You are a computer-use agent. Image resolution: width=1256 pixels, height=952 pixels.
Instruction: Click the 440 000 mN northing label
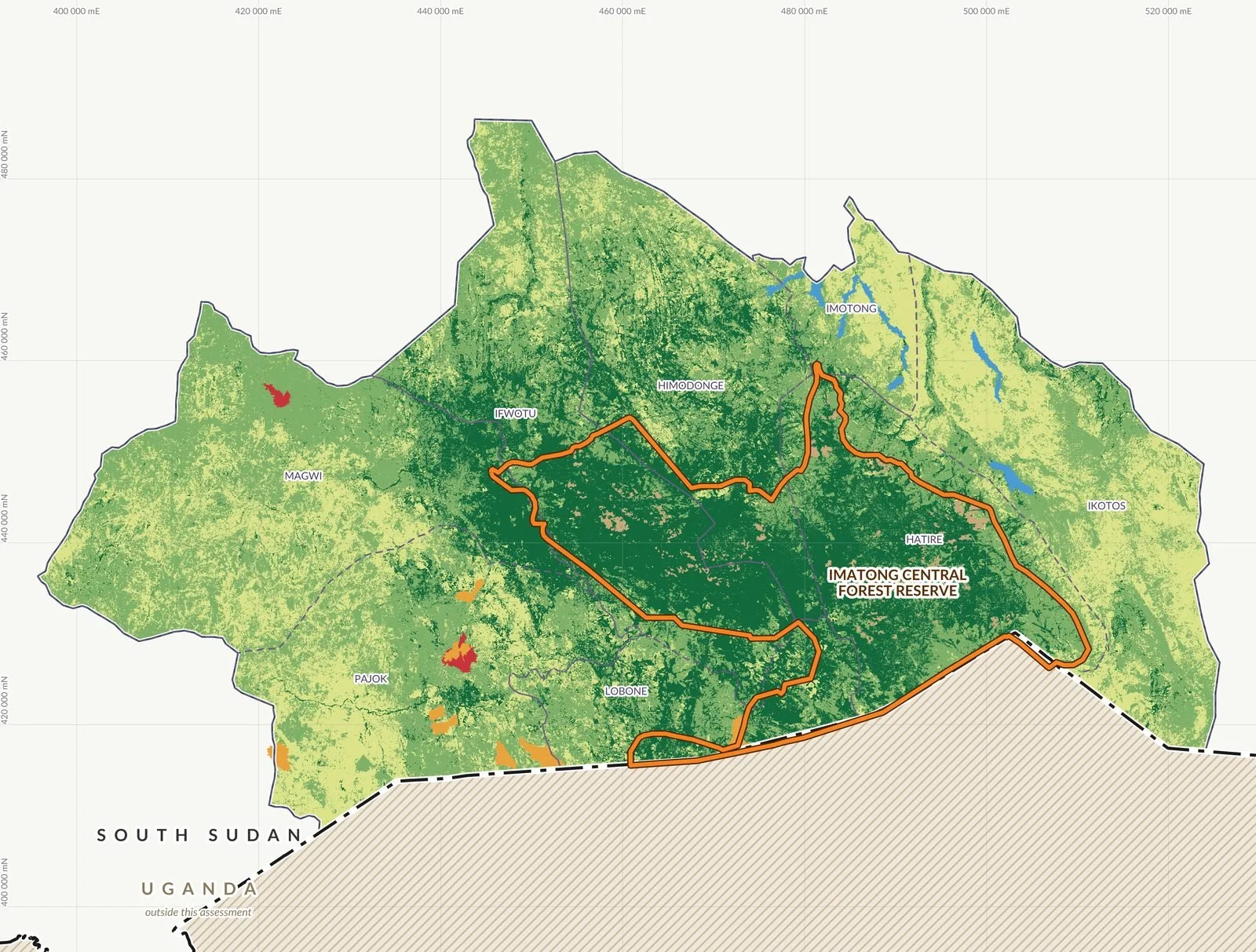(x=5, y=518)
